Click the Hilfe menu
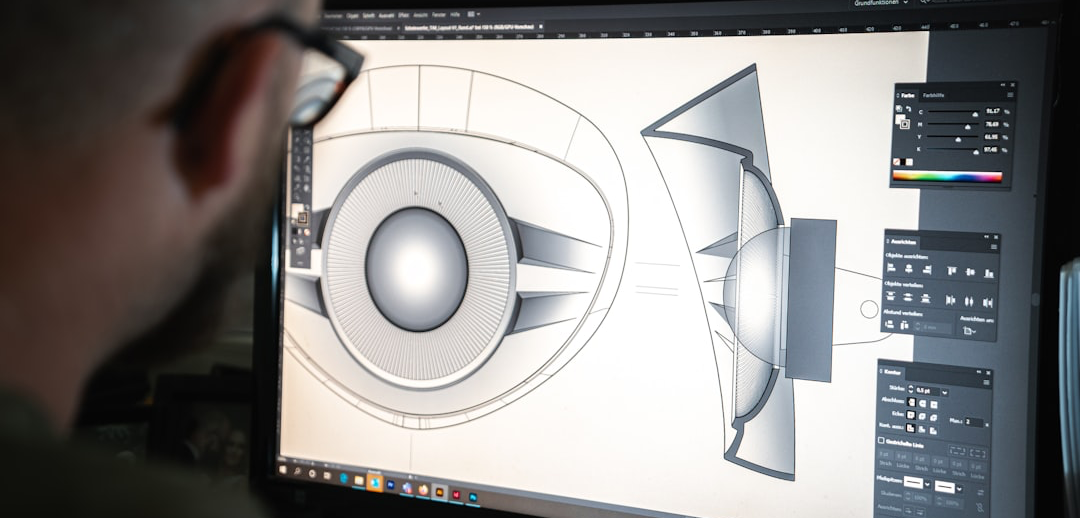 [455, 14]
